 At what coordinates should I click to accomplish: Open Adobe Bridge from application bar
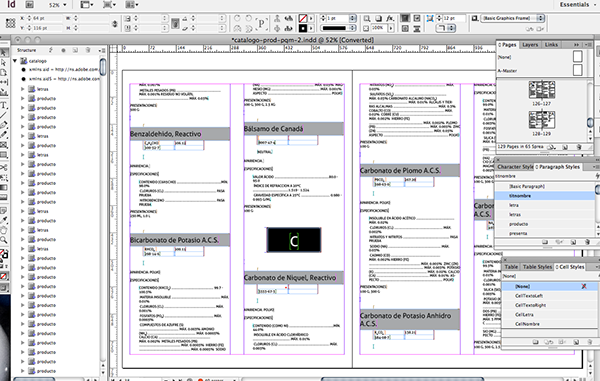pos(29,5)
